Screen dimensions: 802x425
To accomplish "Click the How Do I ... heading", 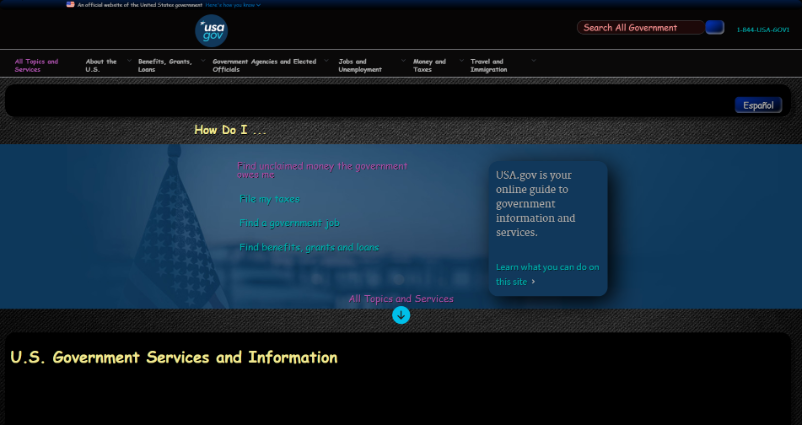I will [x=230, y=130].
